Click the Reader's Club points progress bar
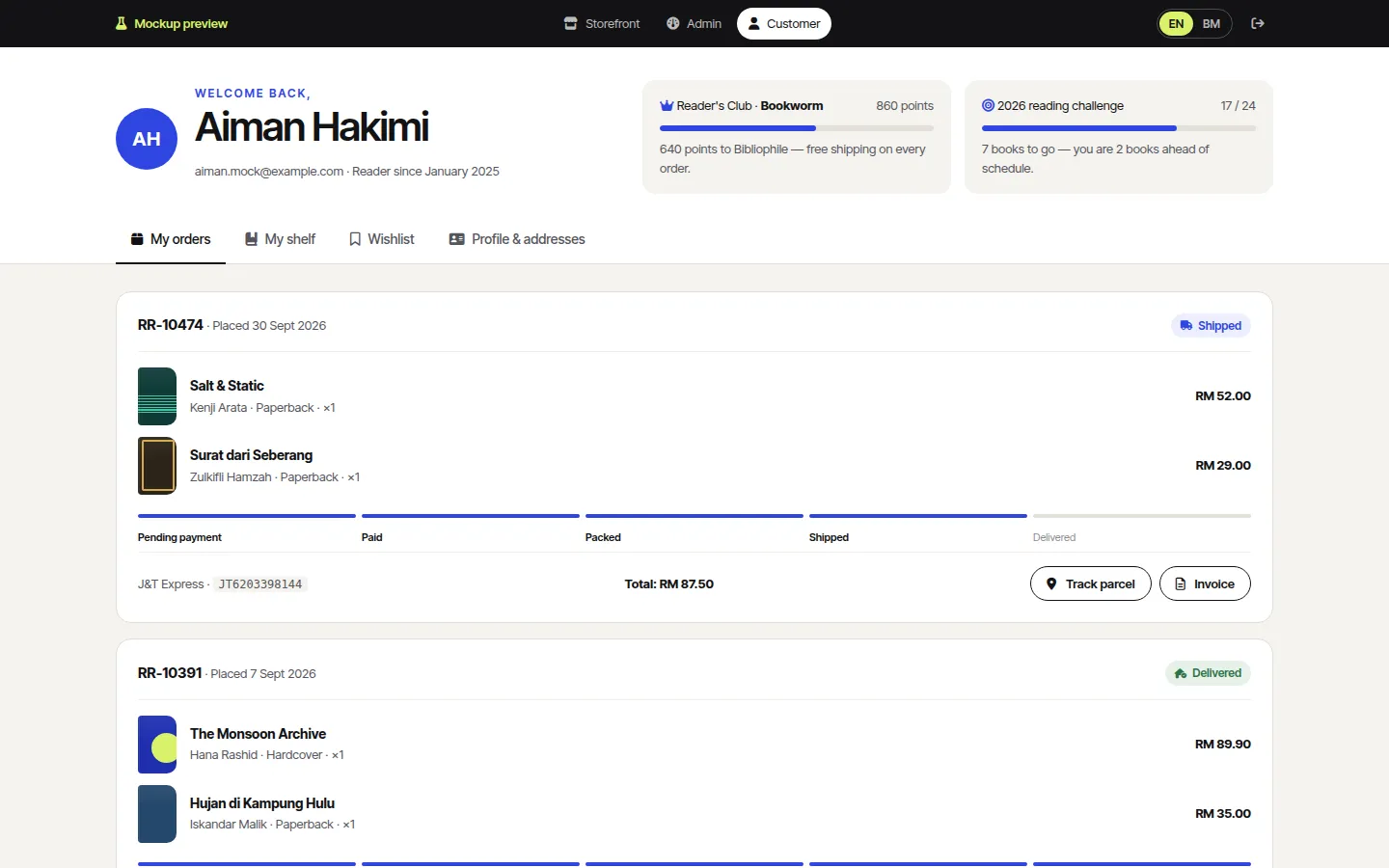 click(797, 128)
